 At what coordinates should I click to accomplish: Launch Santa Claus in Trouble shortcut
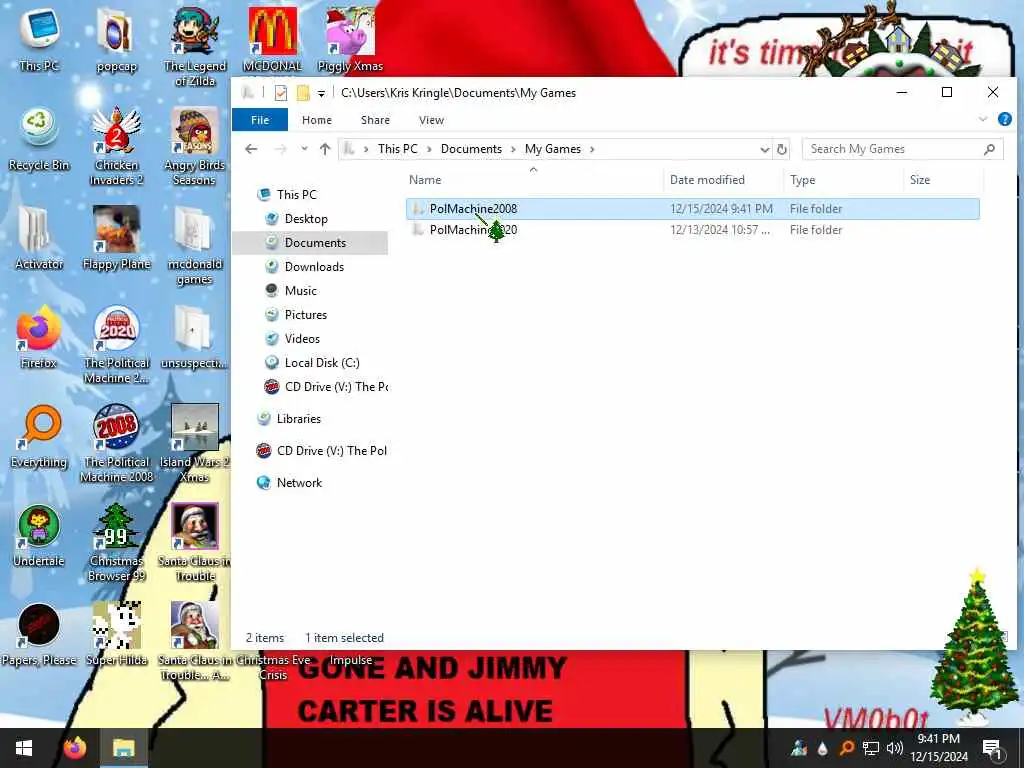[195, 542]
